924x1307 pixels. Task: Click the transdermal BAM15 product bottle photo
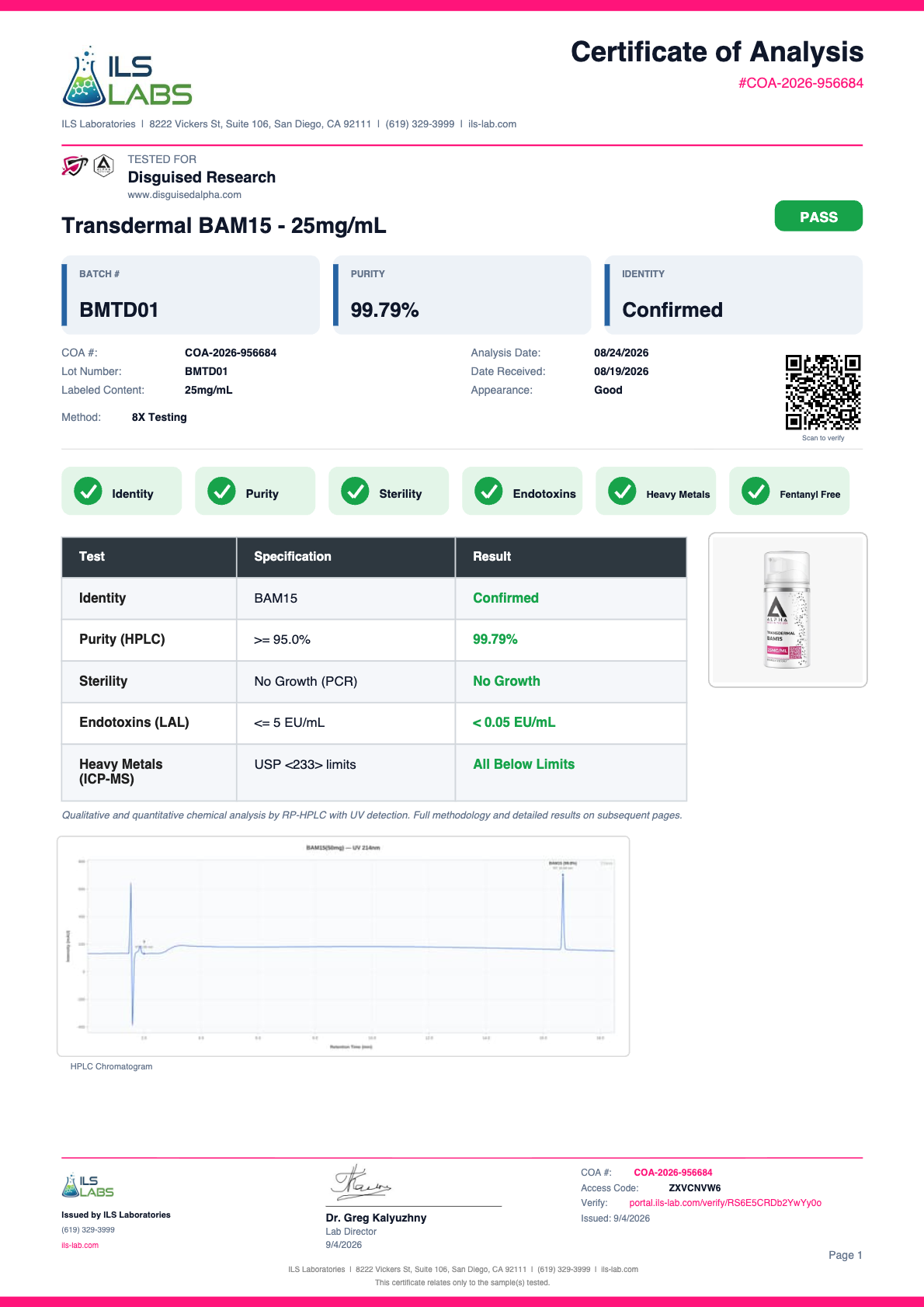point(787,610)
